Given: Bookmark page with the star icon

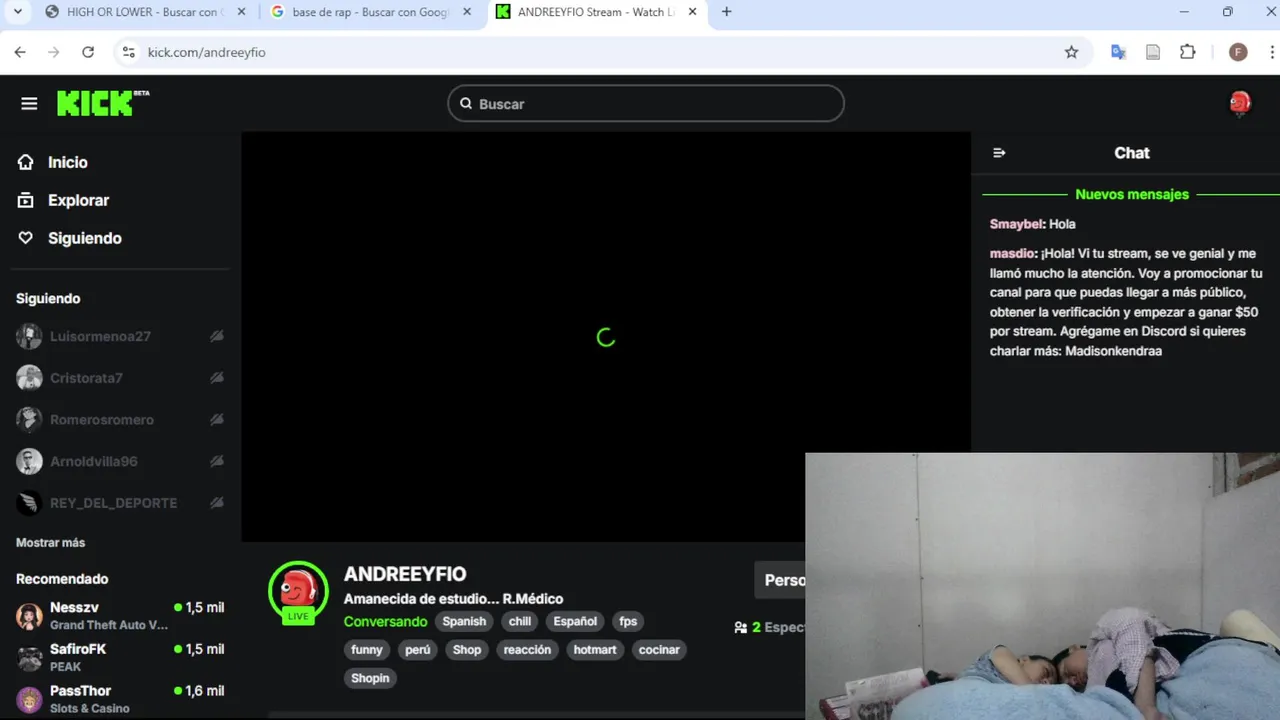Looking at the screenshot, I should coord(1071,52).
